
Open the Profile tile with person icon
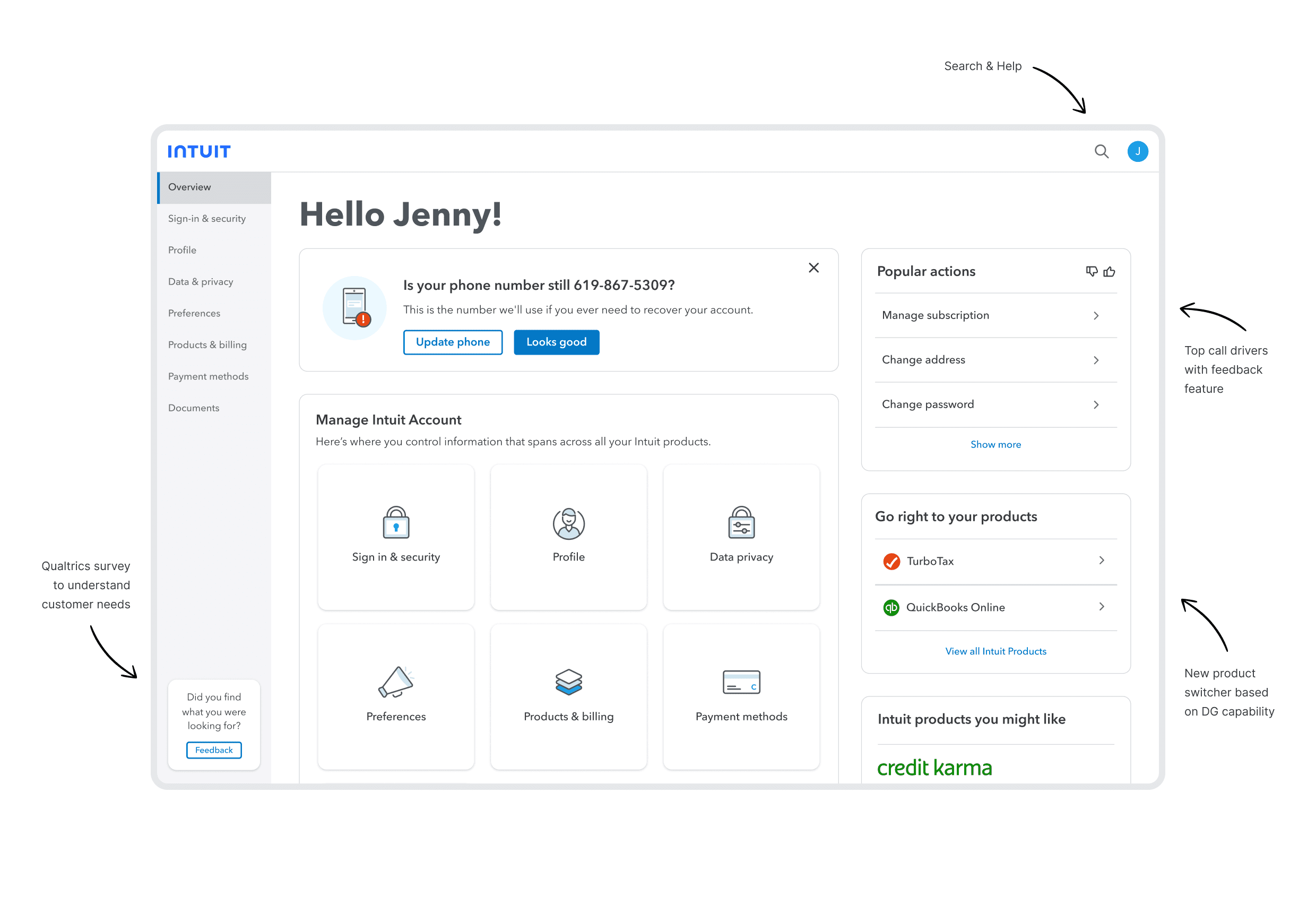pyautogui.click(x=568, y=537)
